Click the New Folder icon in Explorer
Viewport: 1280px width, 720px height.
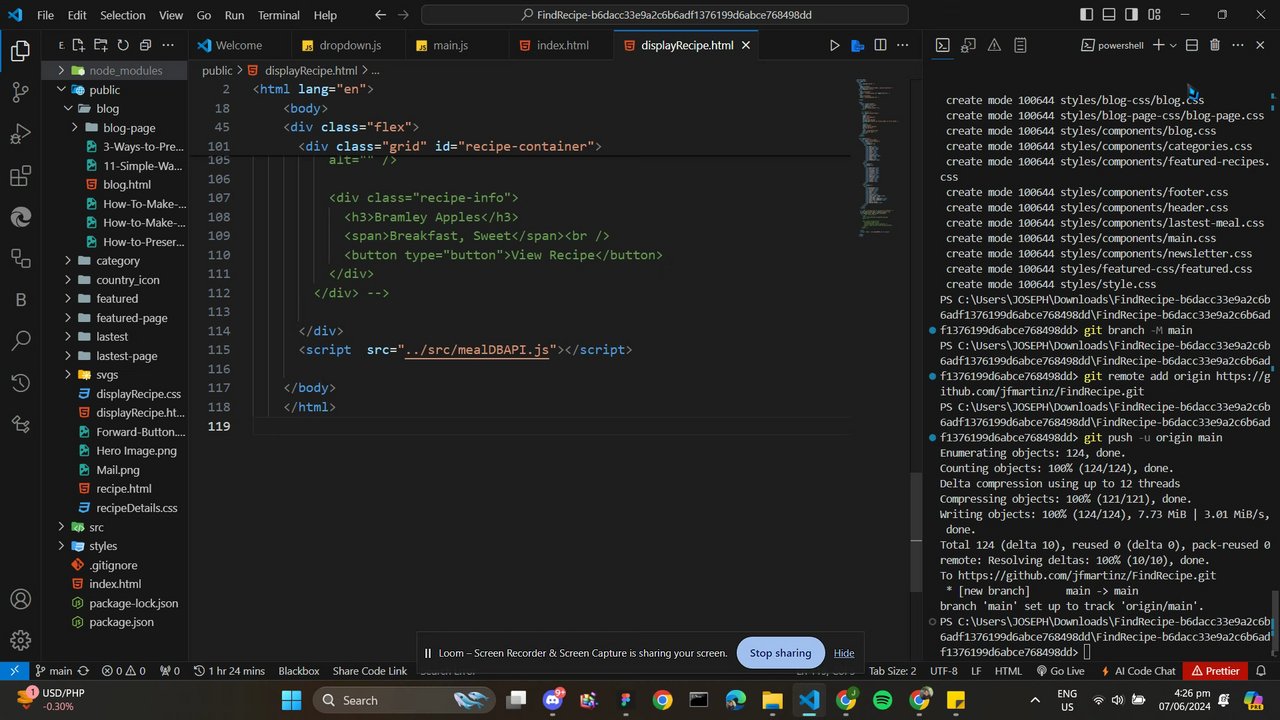click(x=100, y=45)
